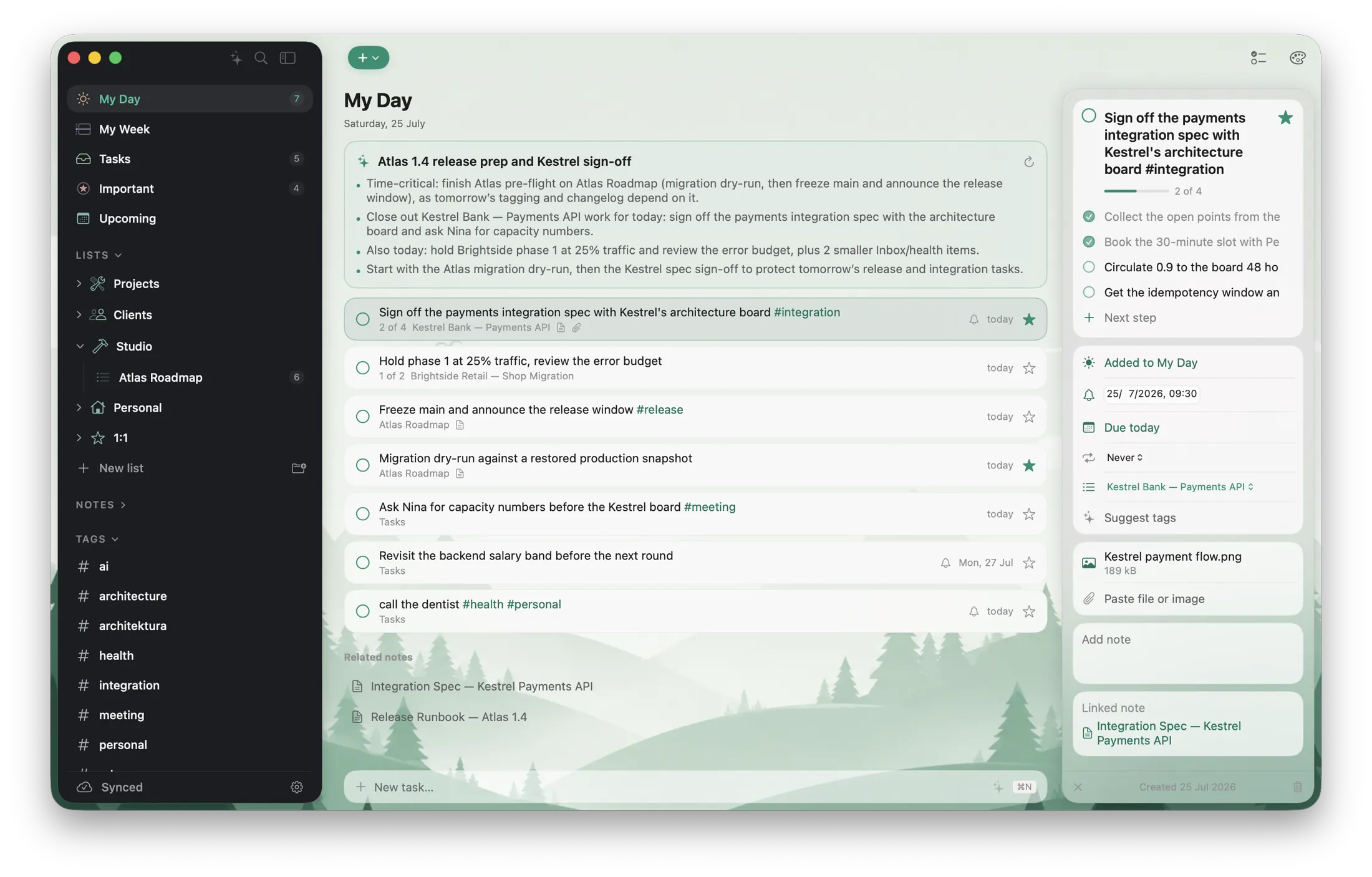This screenshot has height=877, width=1372.
Task: Click the sun icon beside Added to My Day
Action: coord(1088,363)
